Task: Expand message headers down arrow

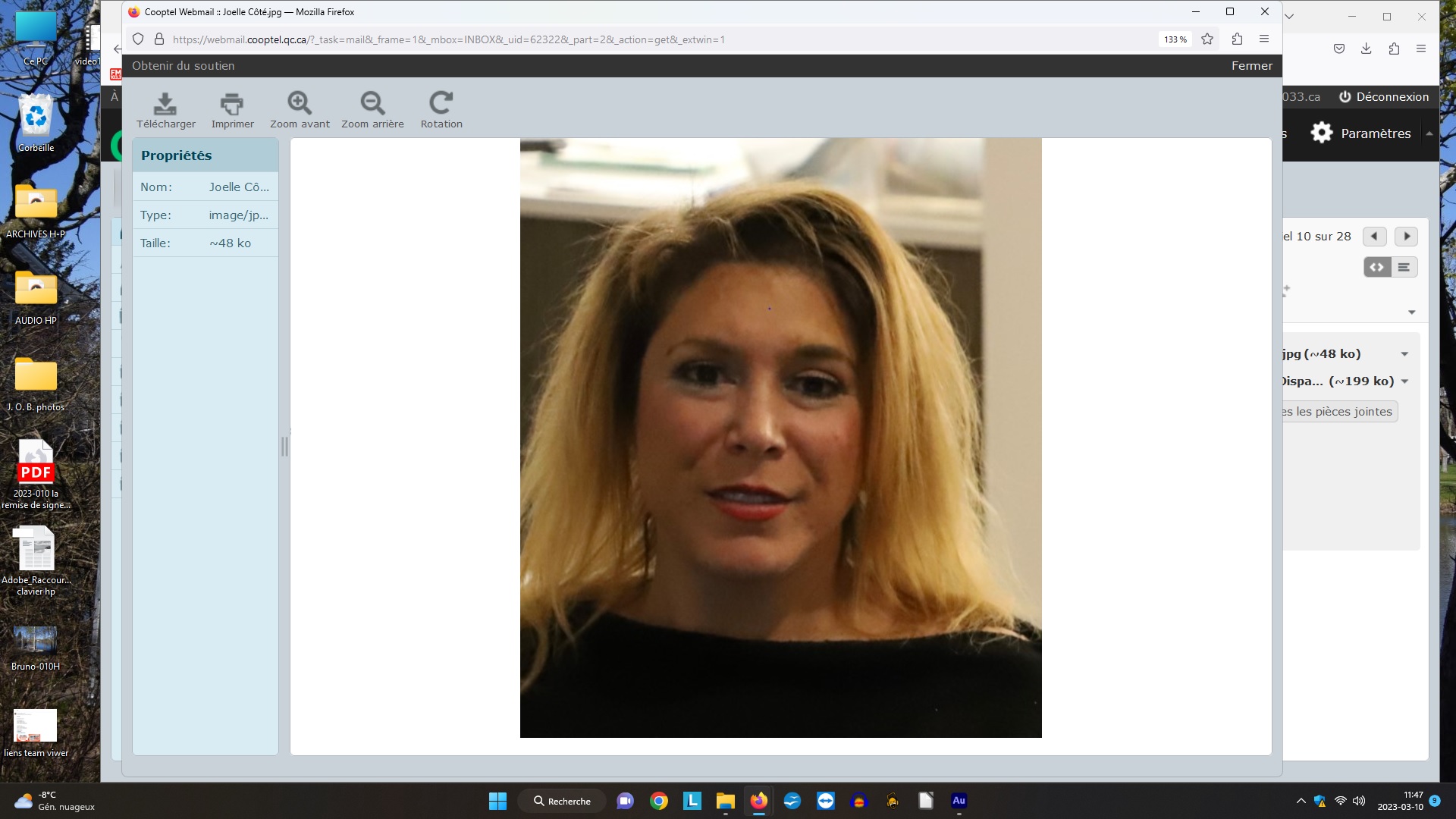Action: tap(1412, 312)
